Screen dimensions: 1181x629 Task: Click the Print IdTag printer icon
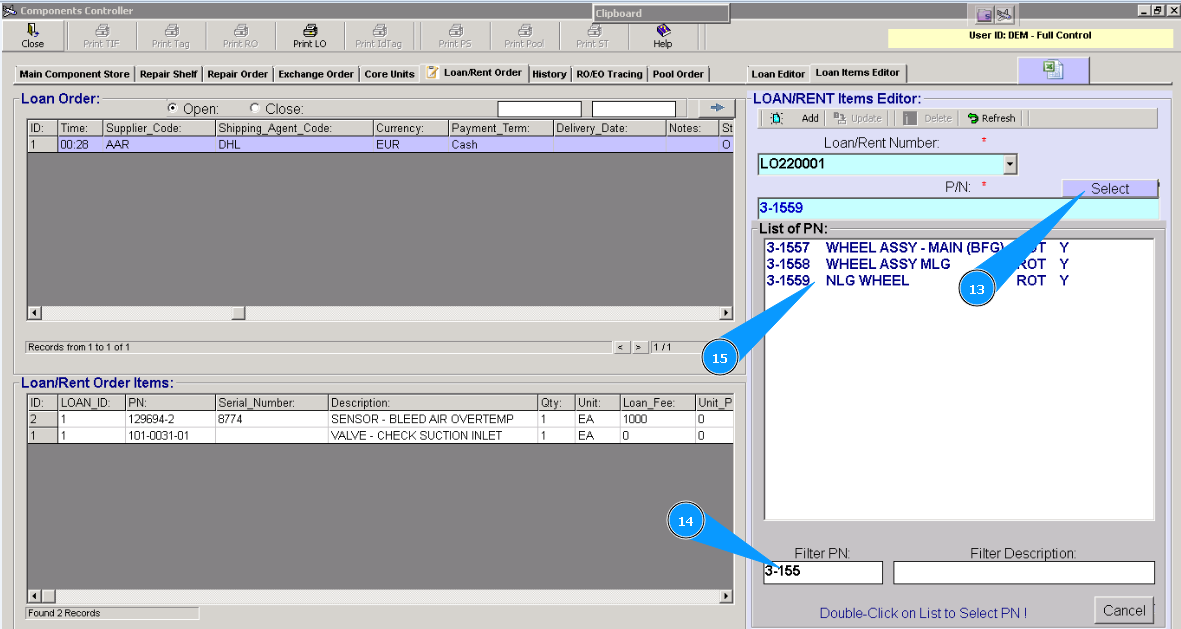[x=379, y=30]
